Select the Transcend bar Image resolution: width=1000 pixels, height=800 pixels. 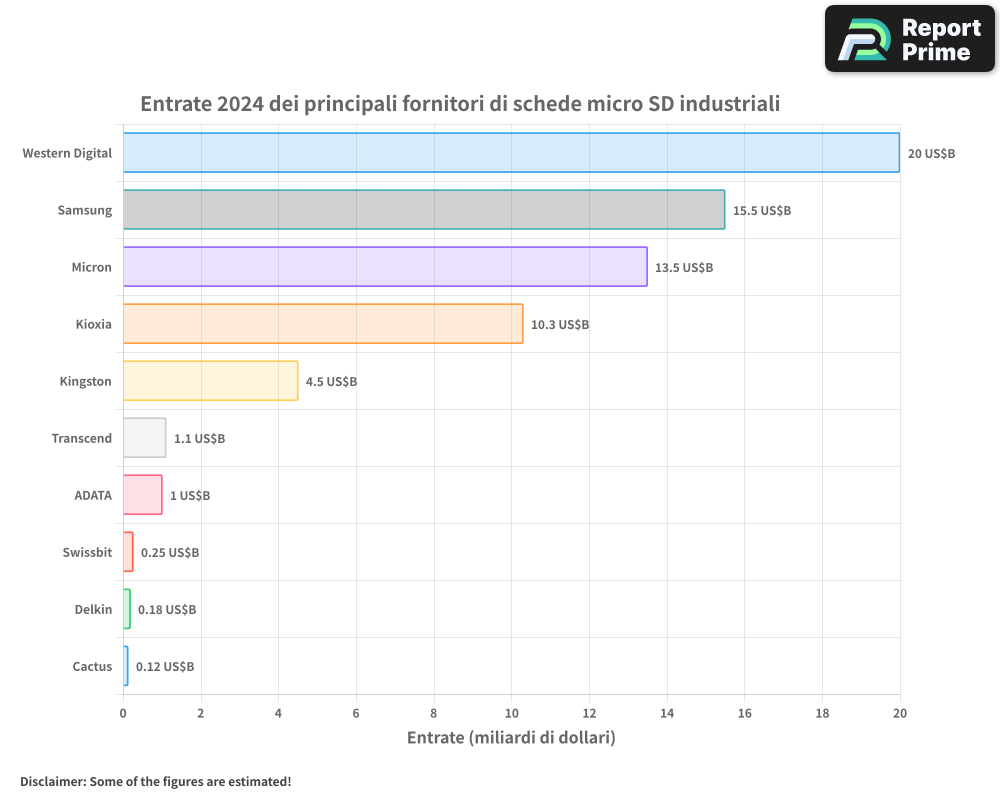tap(143, 438)
